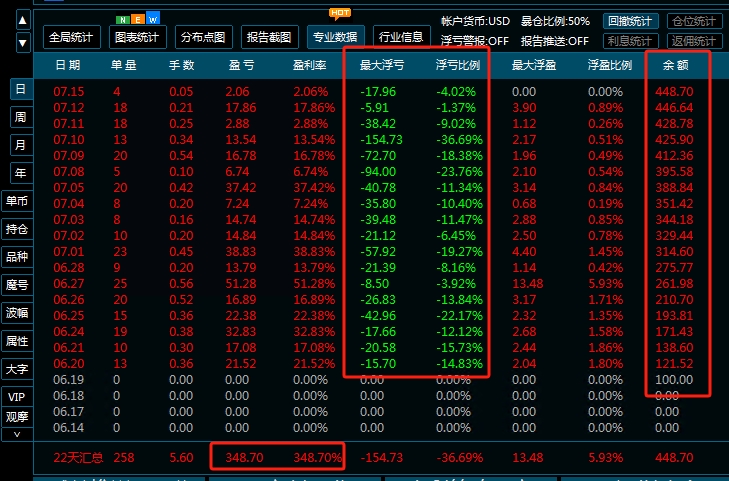Toggle the 大字 large font sidebar button
Image resolution: width=729 pixels, height=481 pixels.
pyautogui.click(x=17, y=369)
